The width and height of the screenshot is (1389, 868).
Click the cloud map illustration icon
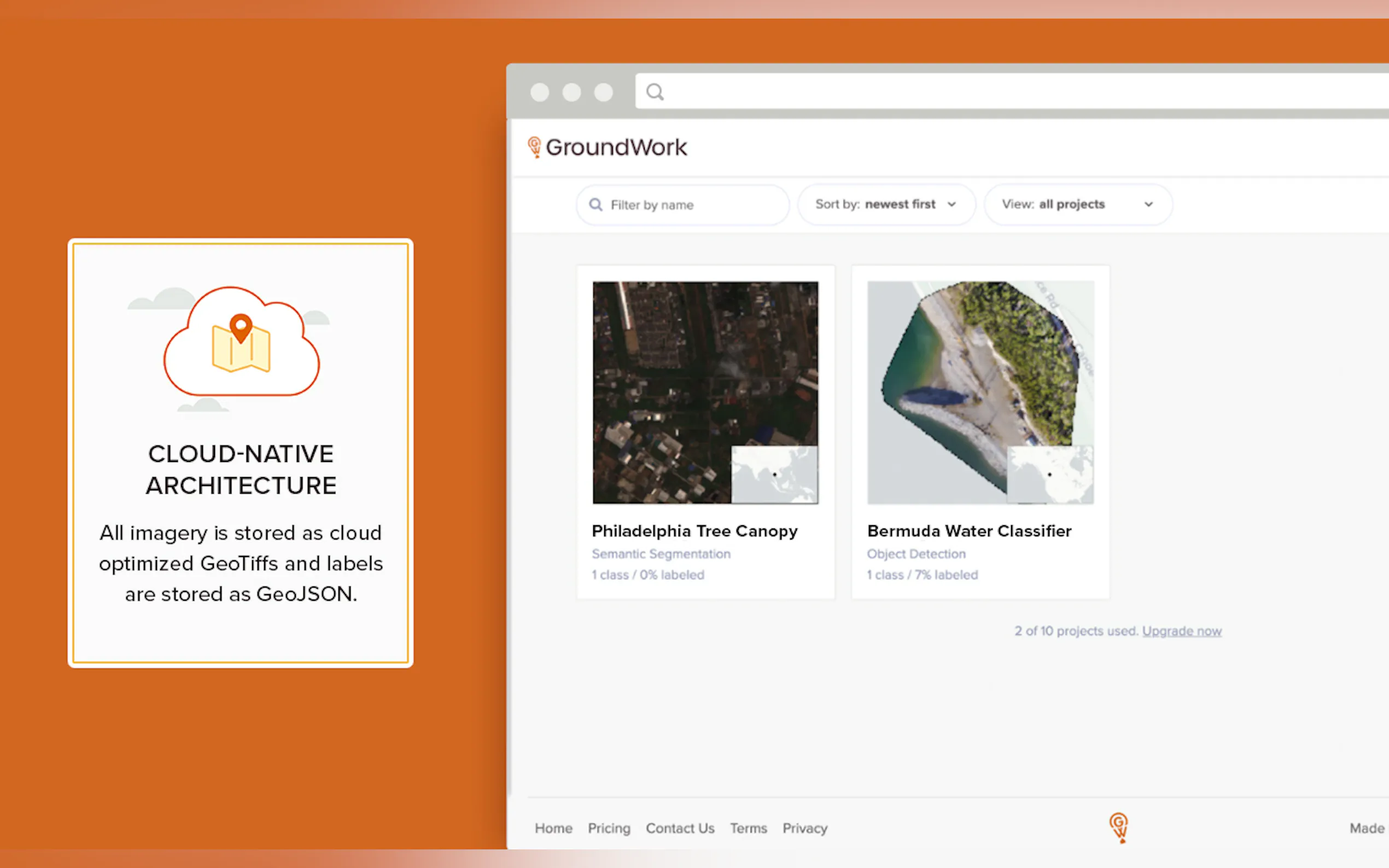(241, 345)
